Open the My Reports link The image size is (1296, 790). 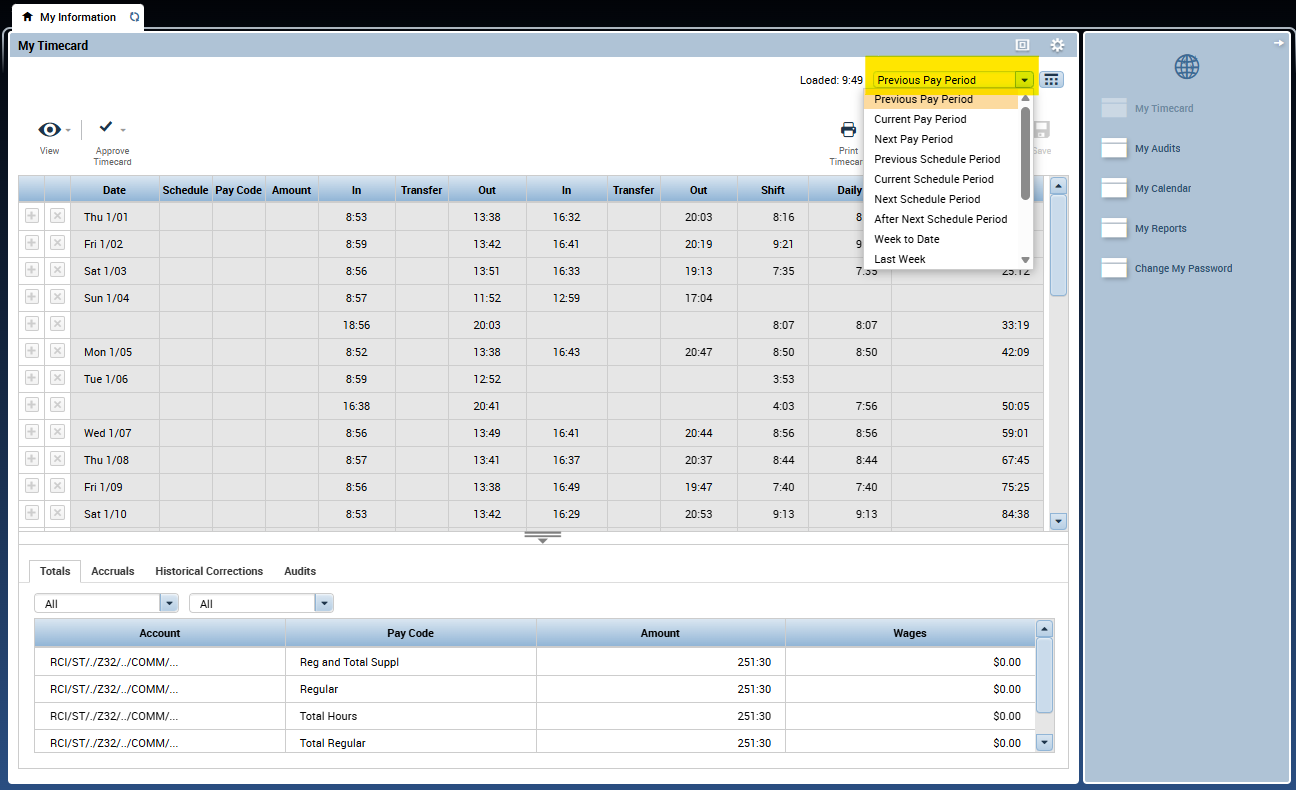pyautogui.click(x=1161, y=228)
